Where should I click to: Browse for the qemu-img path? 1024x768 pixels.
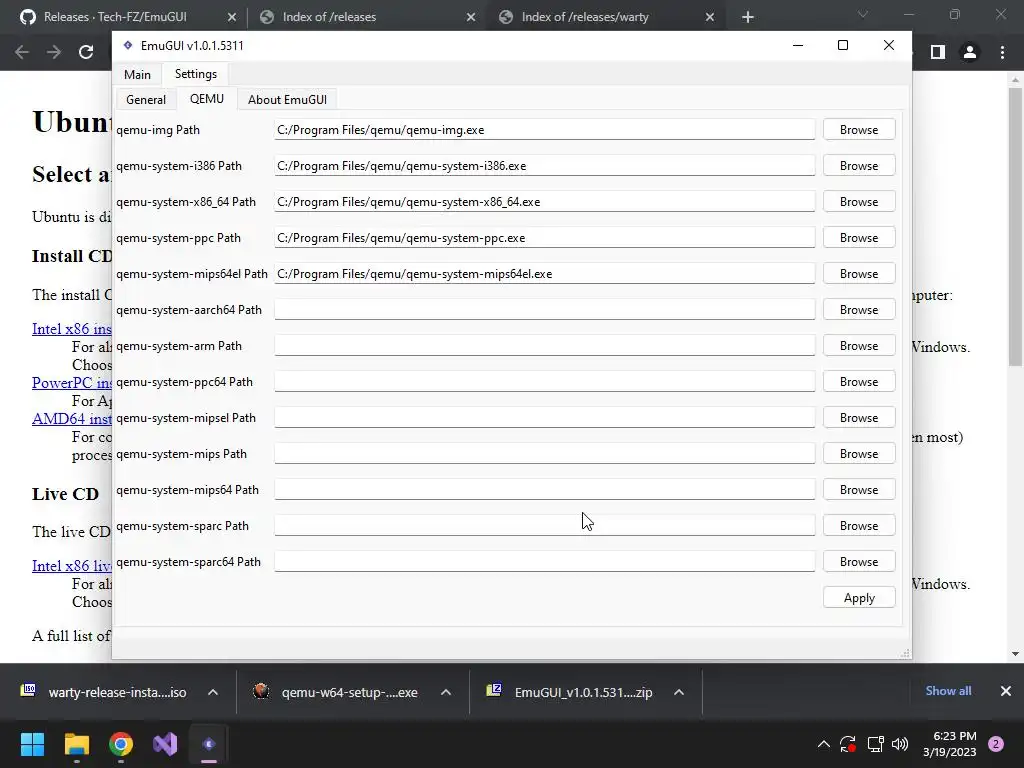tap(859, 129)
